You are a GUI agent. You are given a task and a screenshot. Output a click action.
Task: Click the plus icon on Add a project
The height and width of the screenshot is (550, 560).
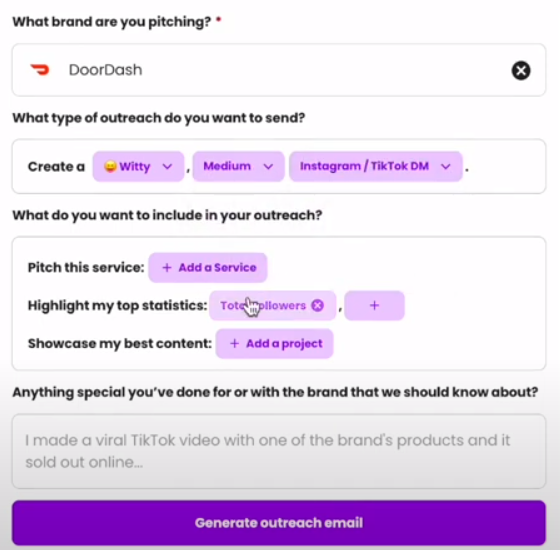(x=234, y=344)
